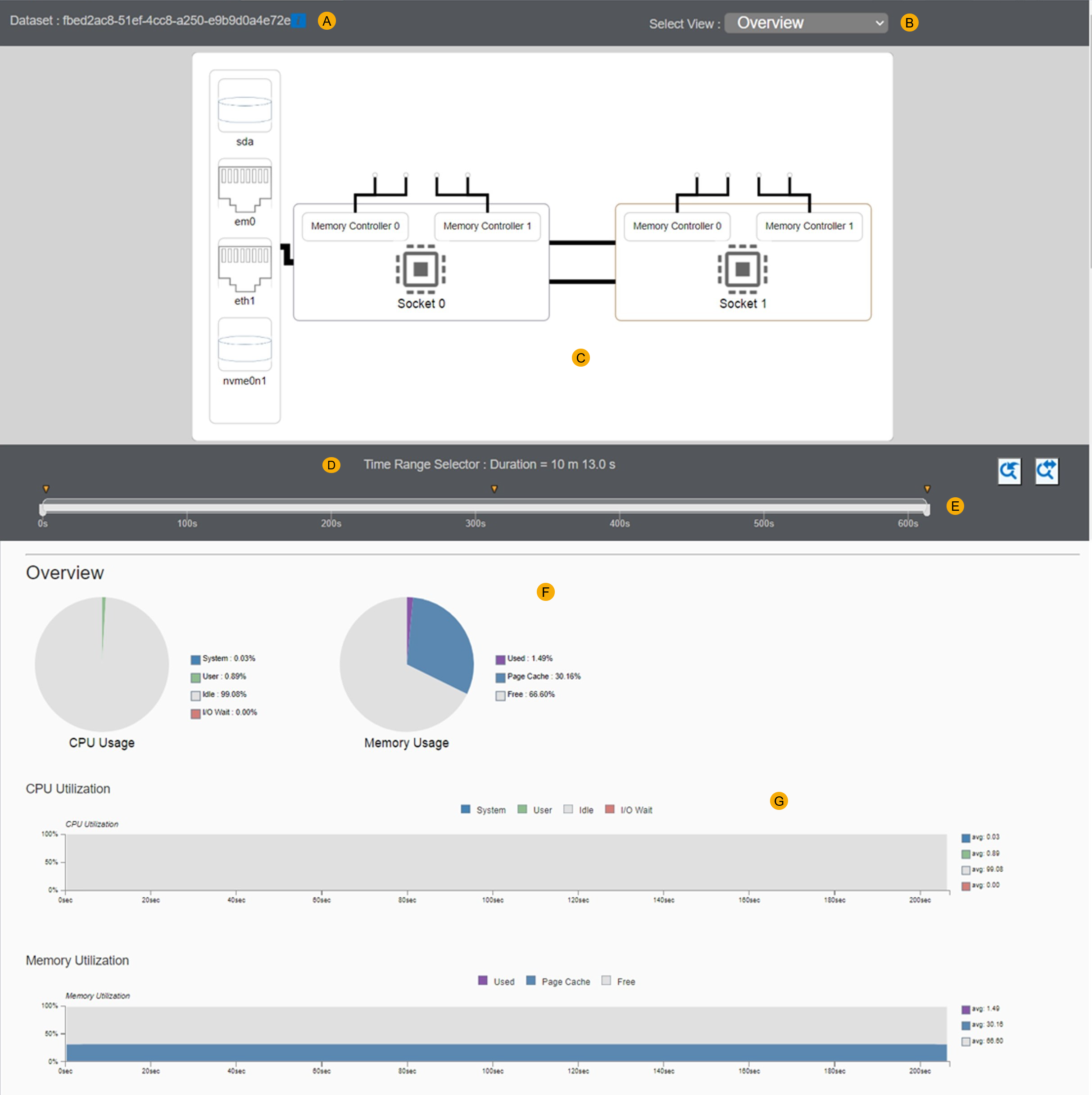Open the Select View dropdown
Viewport: 1092px width, 1095px height.
pos(806,23)
